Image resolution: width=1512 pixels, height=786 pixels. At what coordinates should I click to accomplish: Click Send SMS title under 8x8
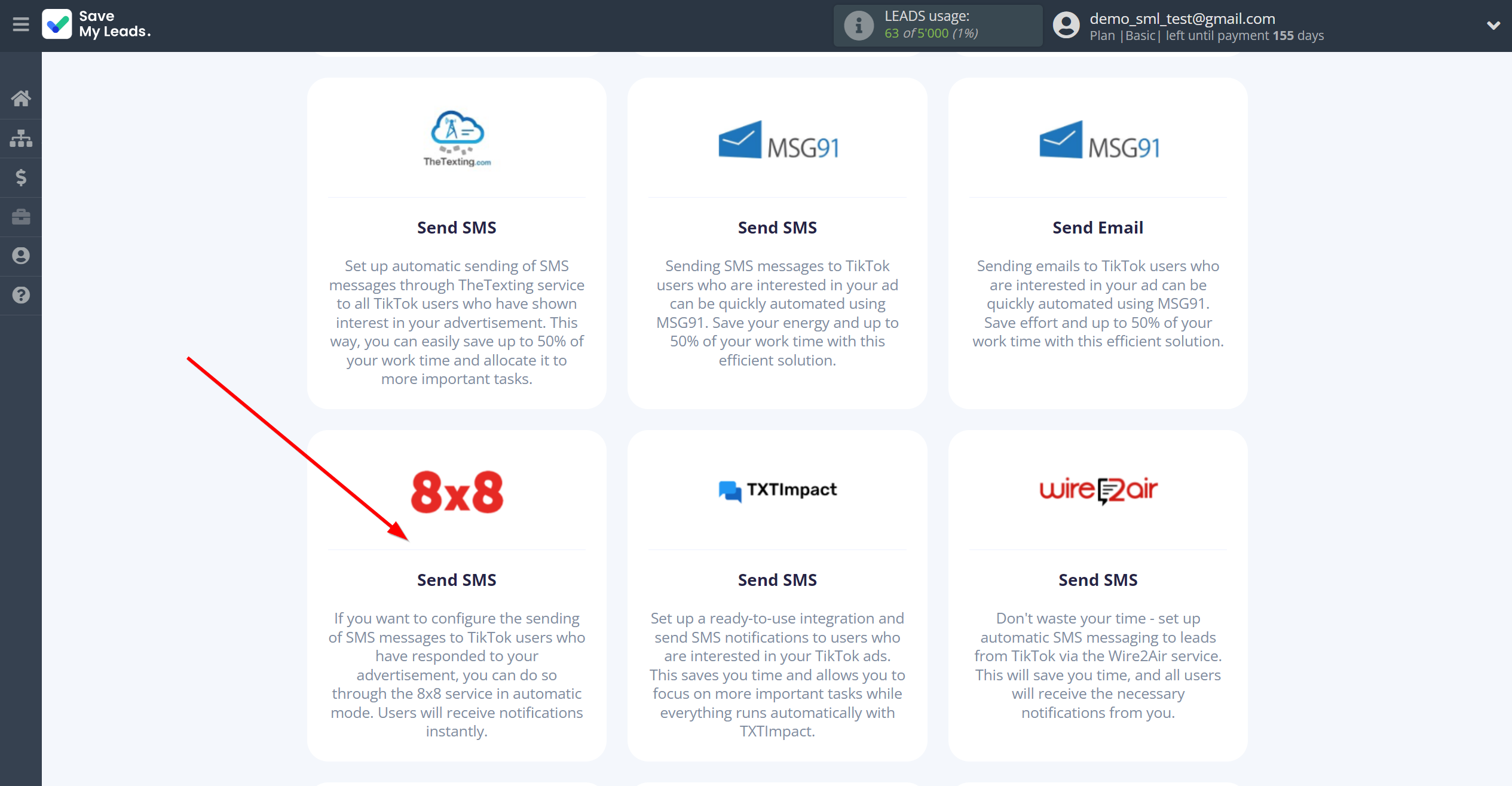[x=457, y=580]
